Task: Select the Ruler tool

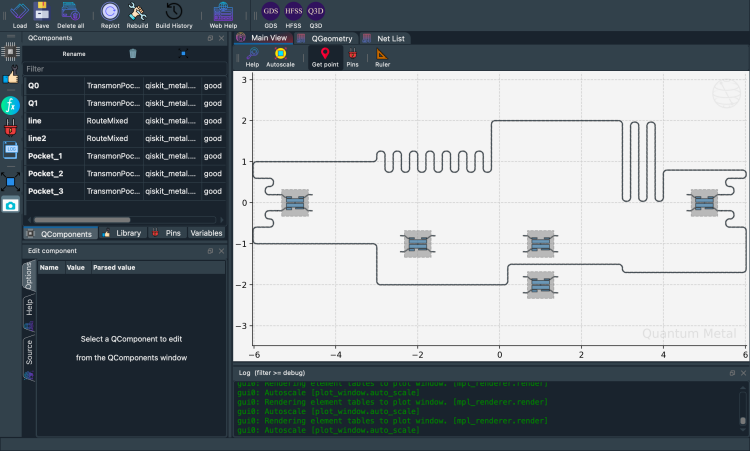Action: 382,57
